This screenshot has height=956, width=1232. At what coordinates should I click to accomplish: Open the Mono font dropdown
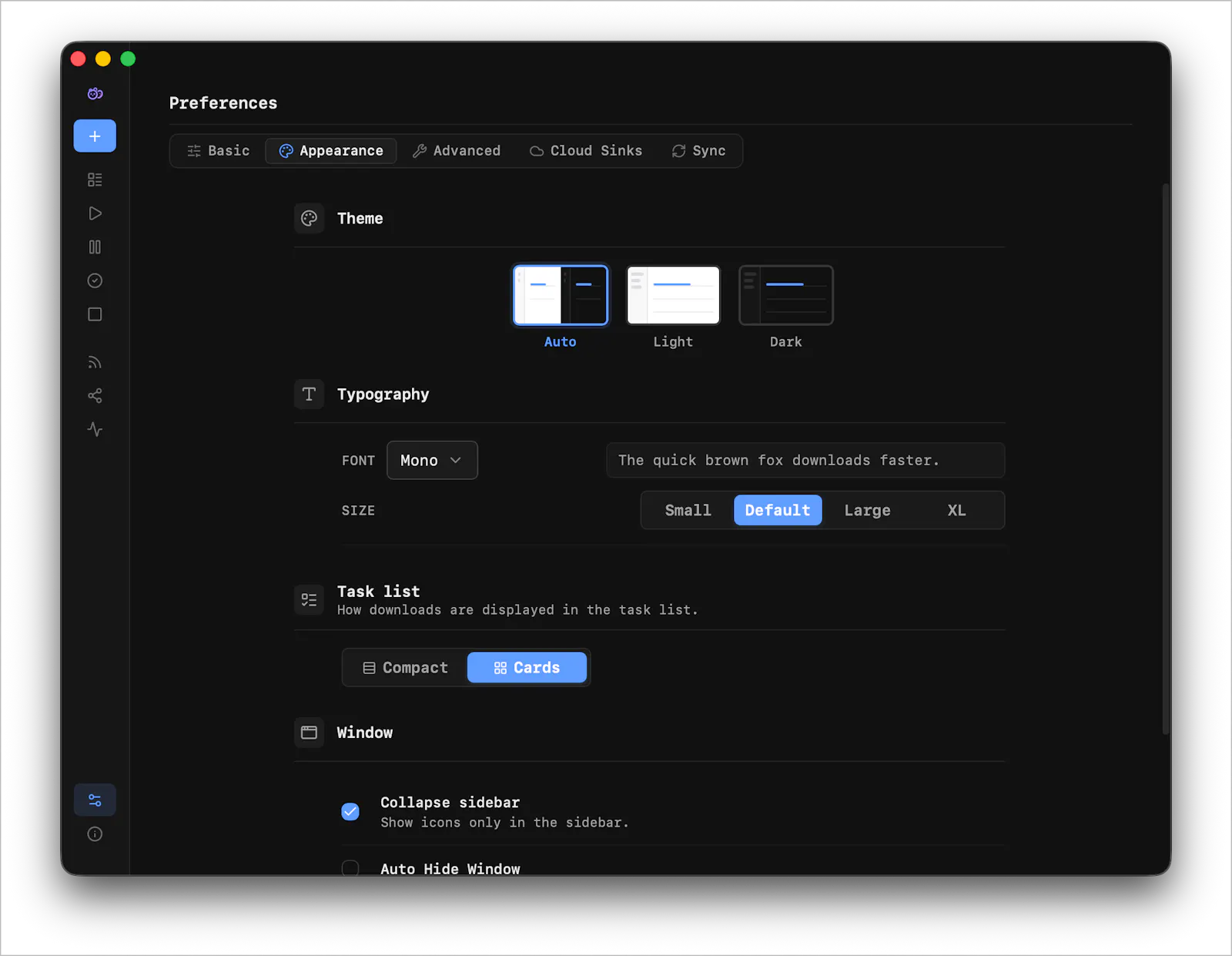tap(432, 460)
